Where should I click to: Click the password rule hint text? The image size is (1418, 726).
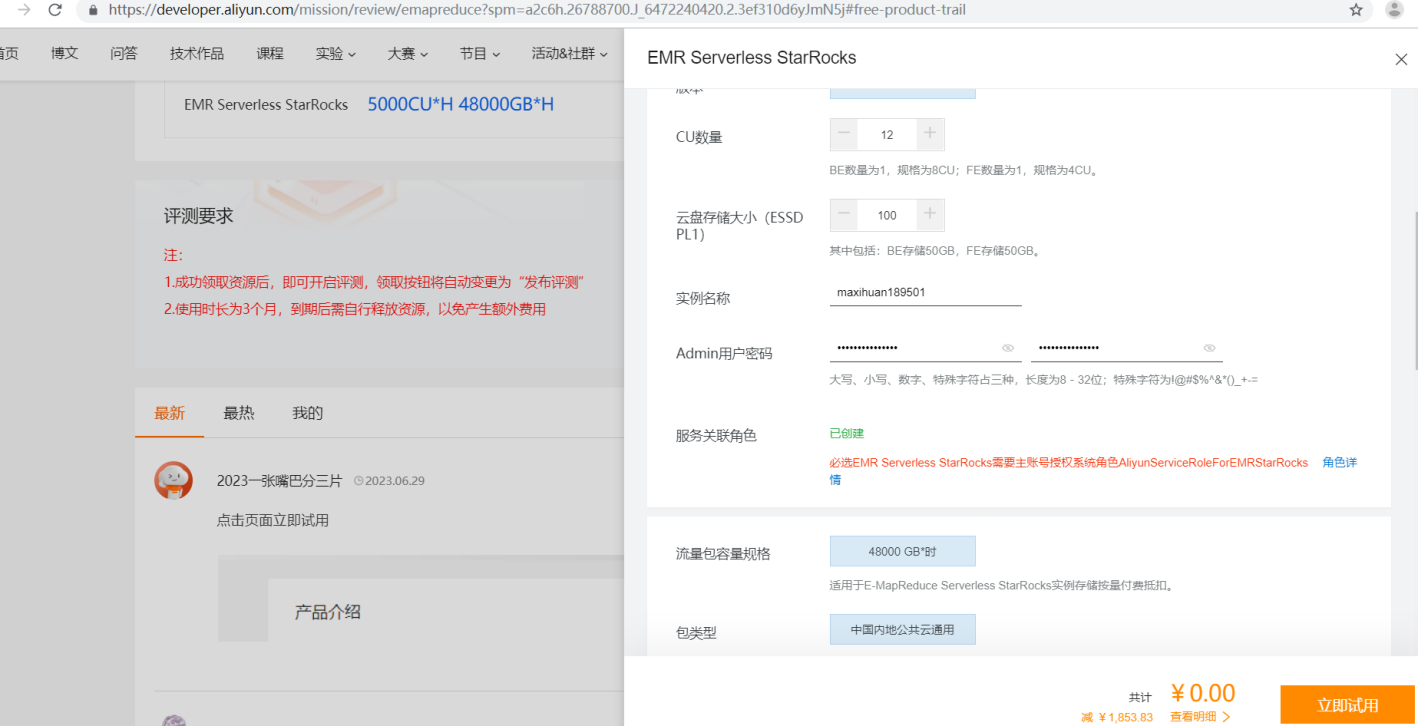[x=1043, y=380]
